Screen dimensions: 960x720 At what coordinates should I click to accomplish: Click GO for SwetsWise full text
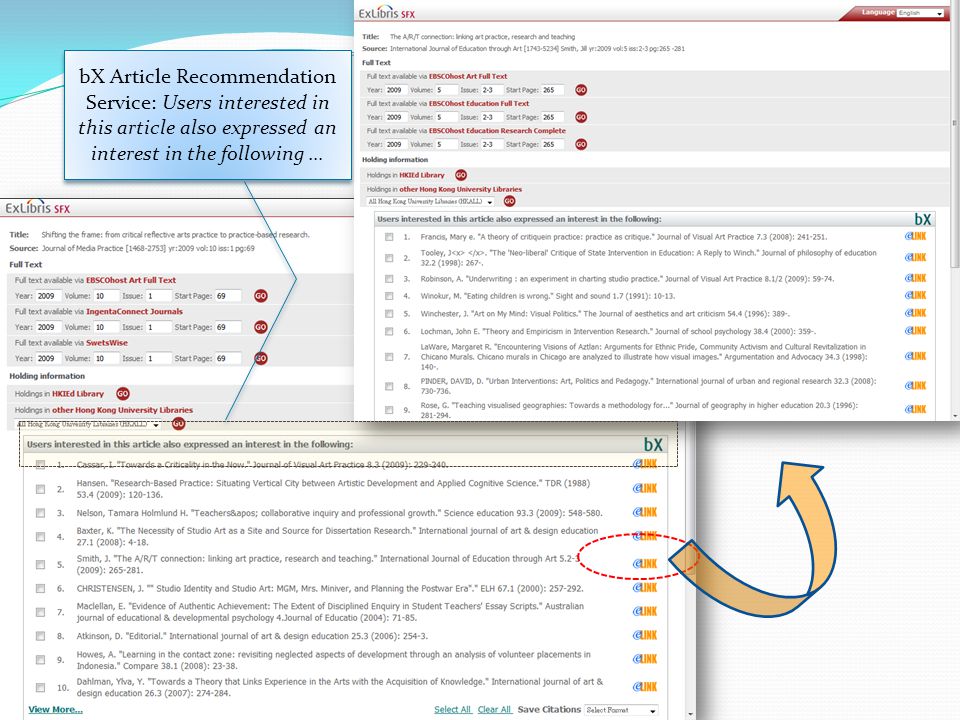click(x=261, y=358)
